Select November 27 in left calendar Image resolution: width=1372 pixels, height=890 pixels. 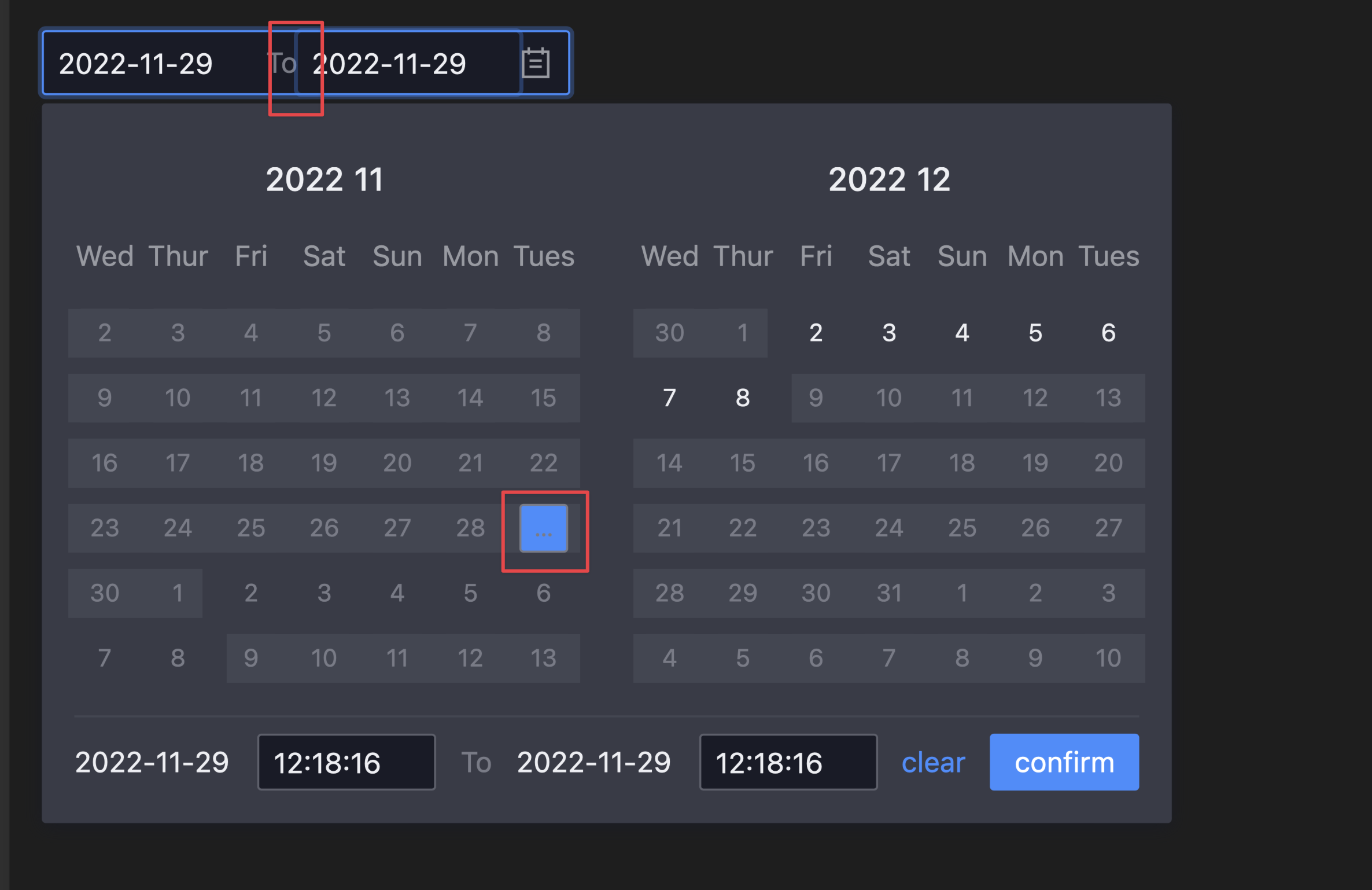pyautogui.click(x=397, y=527)
